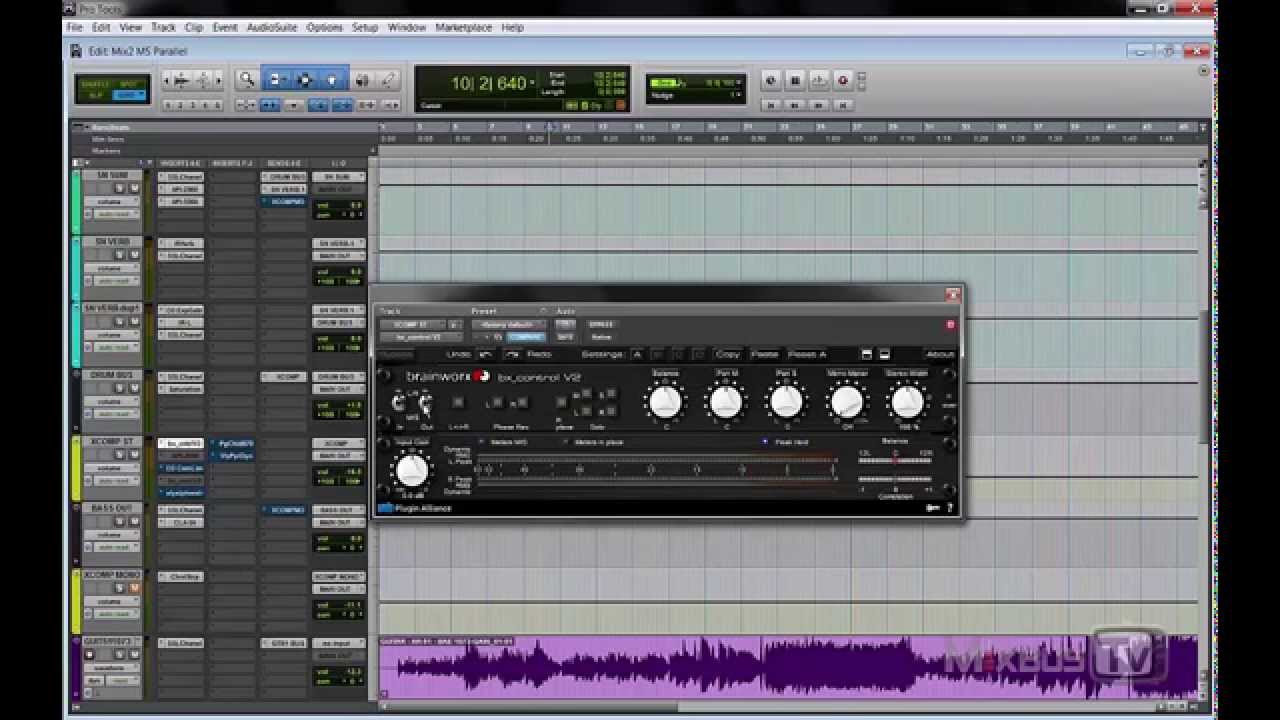Toggle the Meters M/S checkbox
1280x720 pixels.
[x=481, y=441]
